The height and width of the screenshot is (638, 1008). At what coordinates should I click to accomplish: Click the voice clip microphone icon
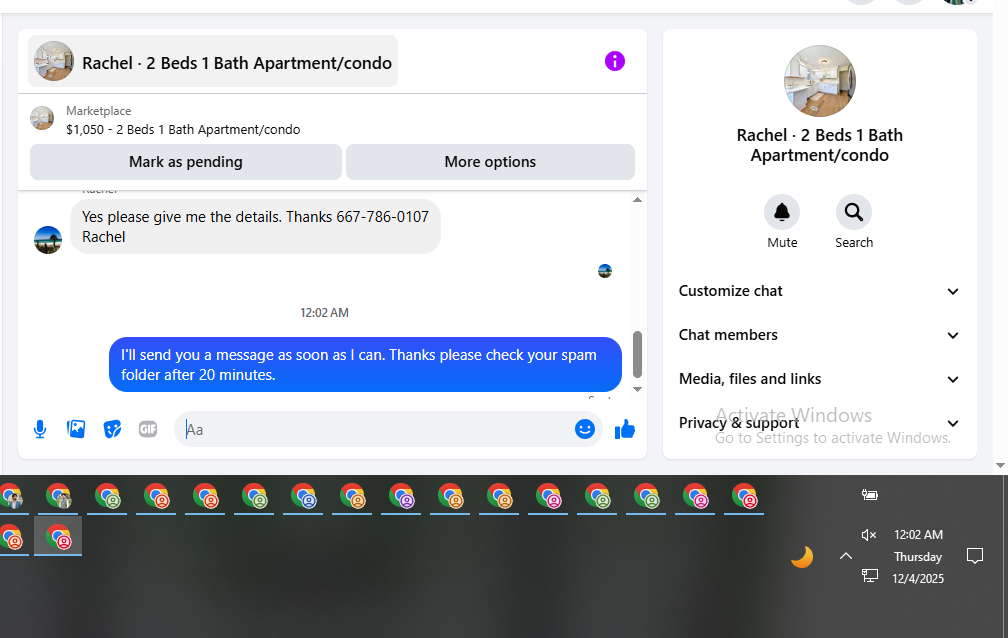pos(40,429)
